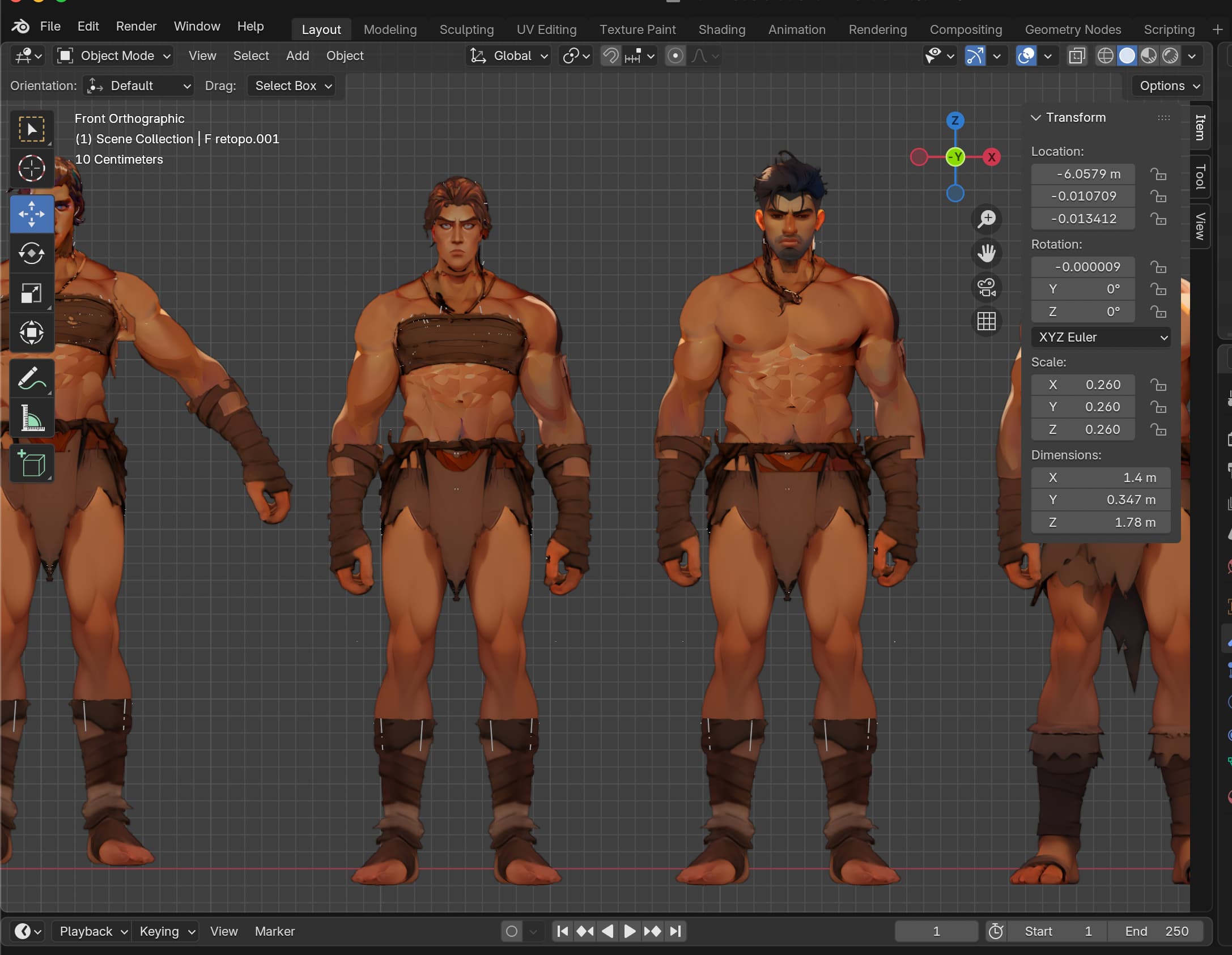Choose the Scale tool
This screenshot has width=1232, height=955.
point(32,293)
